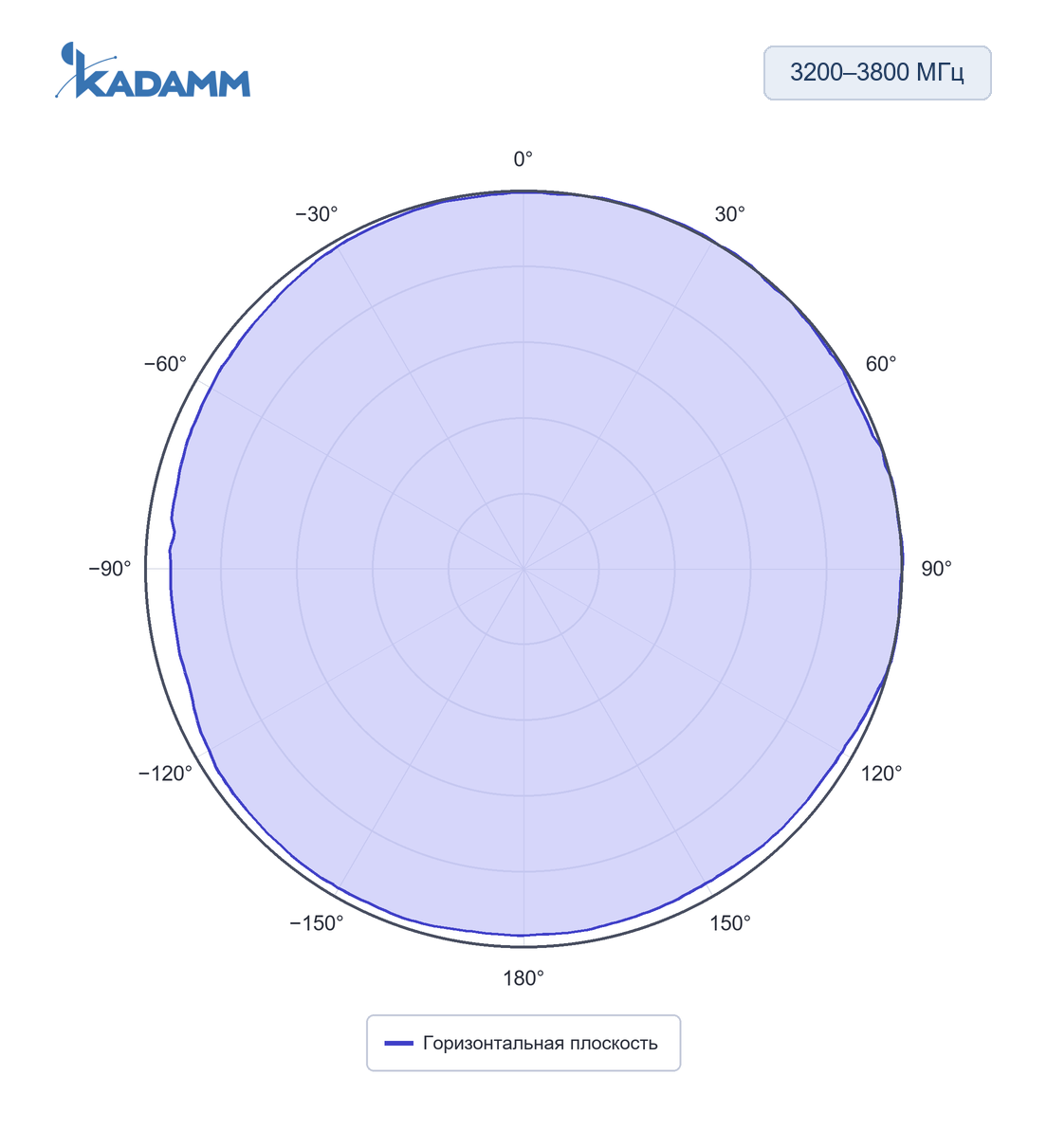Image resolution: width=1047 pixels, height=1148 pixels.
Task: Click the −150° angle label
Action: [317, 923]
